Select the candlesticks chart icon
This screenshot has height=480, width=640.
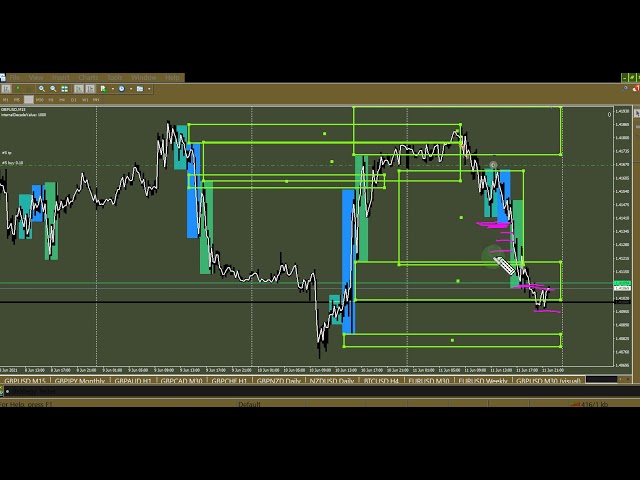18,89
